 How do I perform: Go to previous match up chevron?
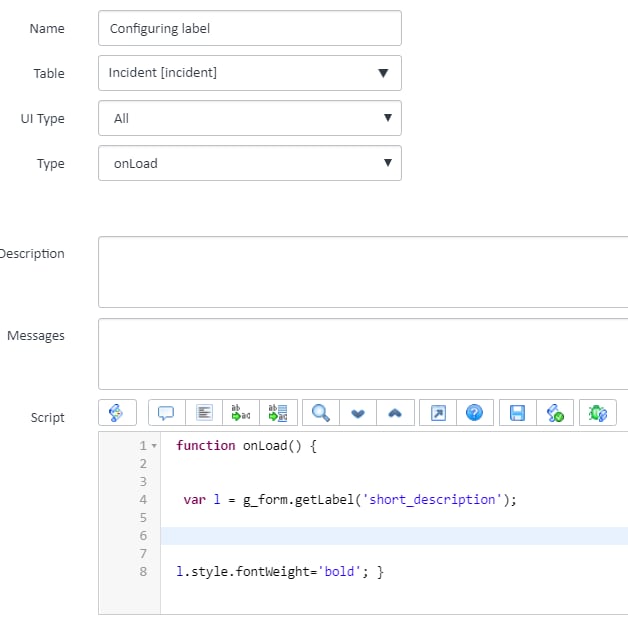coord(395,412)
